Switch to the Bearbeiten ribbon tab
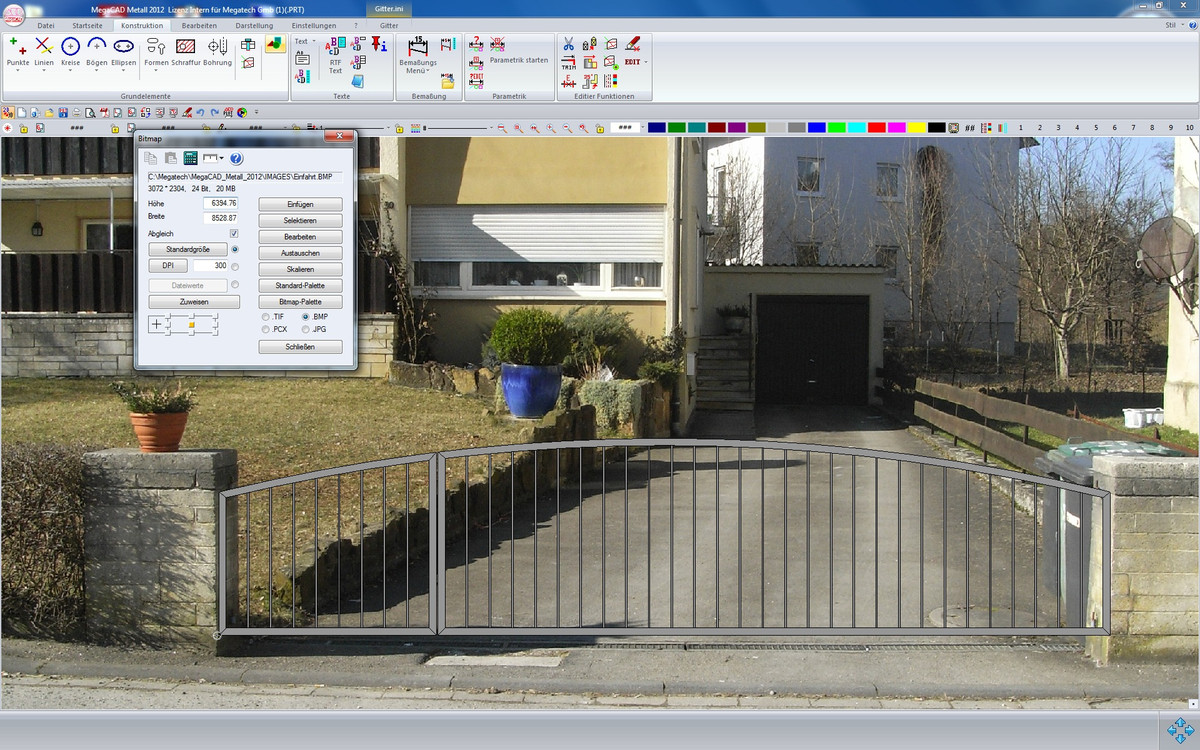Viewport: 1200px width, 750px height. click(199, 25)
